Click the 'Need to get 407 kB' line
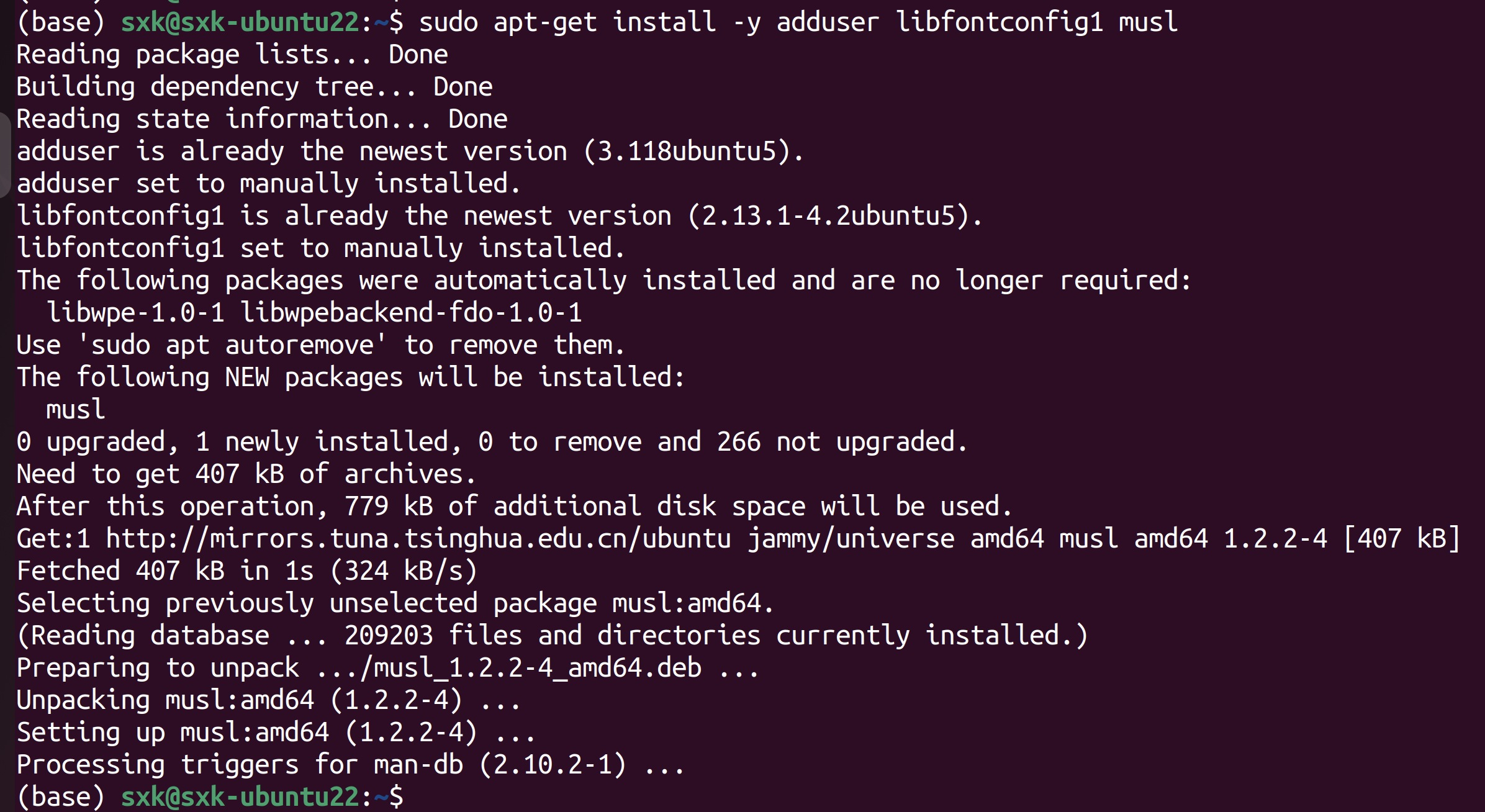1485x812 pixels. tap(246, 474)
